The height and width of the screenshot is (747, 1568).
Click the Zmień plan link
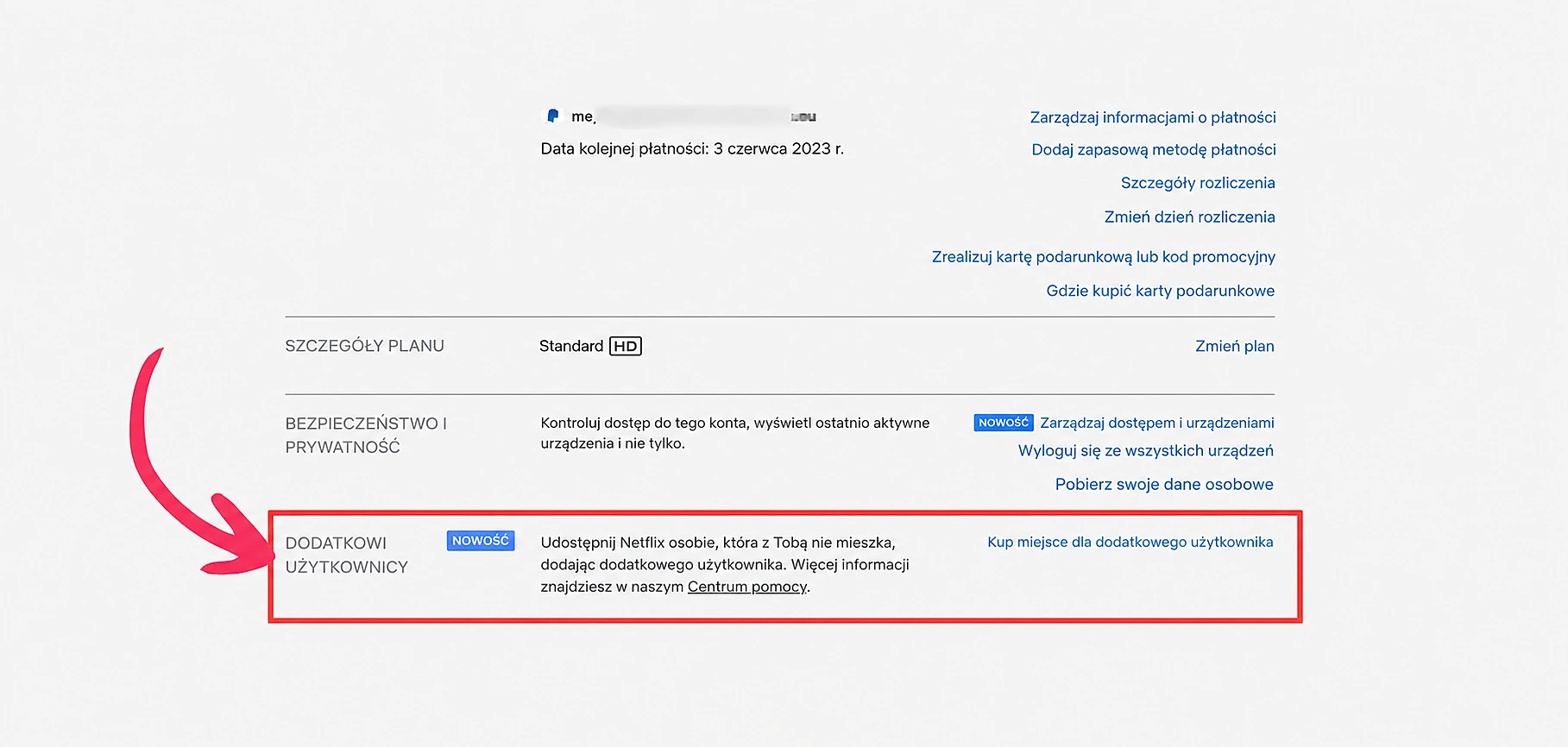point(1234,346)
